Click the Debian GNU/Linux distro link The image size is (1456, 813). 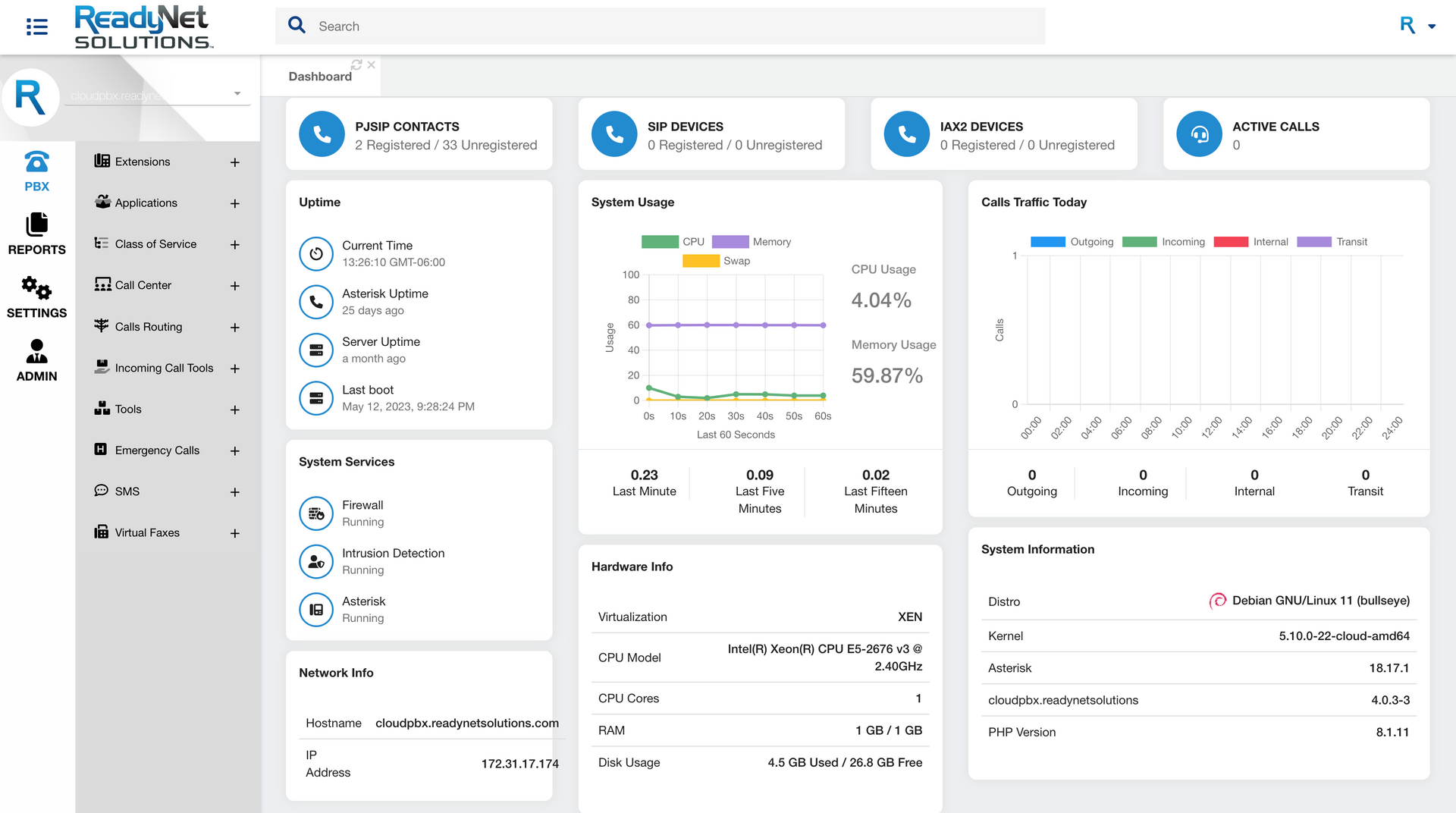(1319, 600)
